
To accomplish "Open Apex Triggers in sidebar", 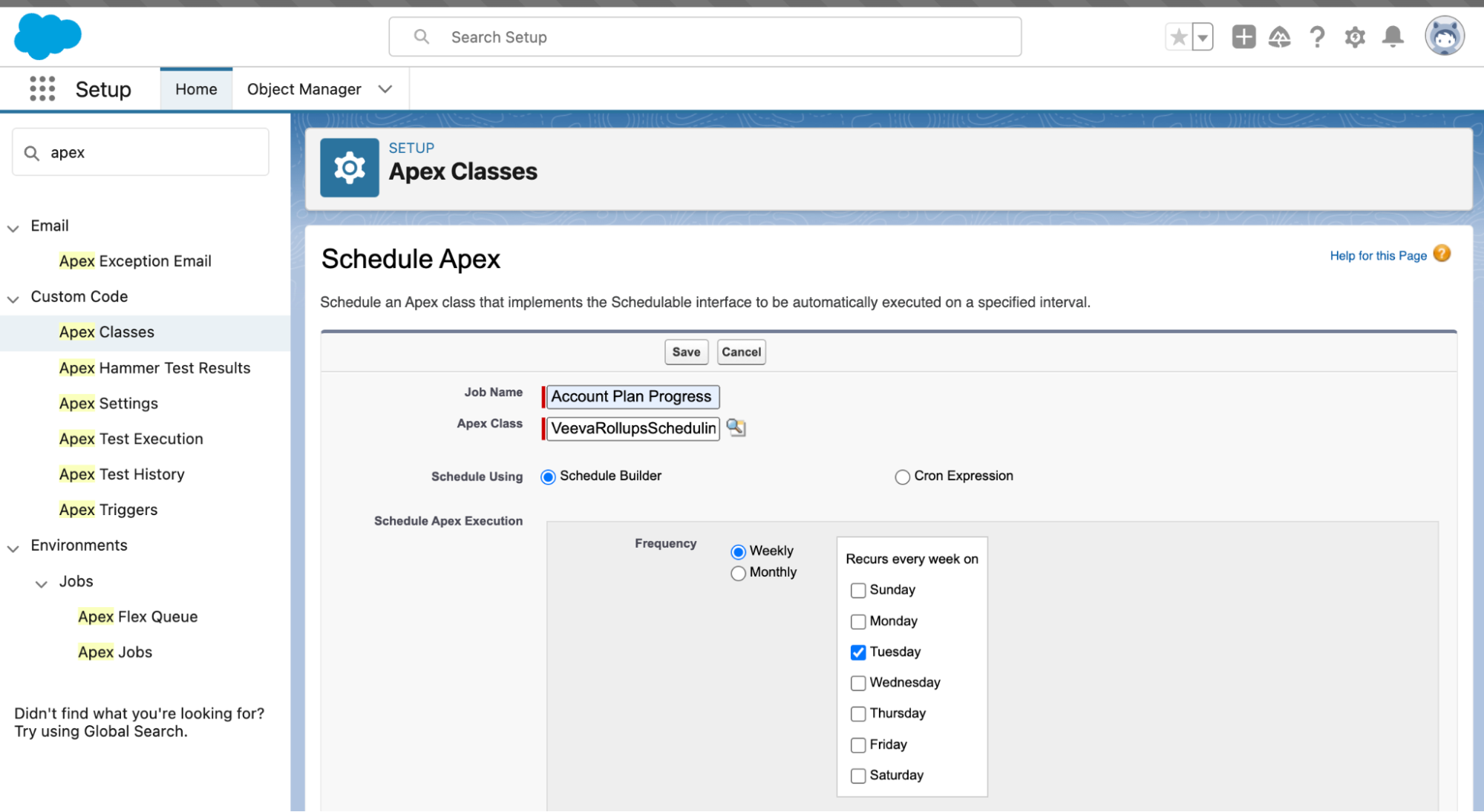I will [x=108, y=510].
